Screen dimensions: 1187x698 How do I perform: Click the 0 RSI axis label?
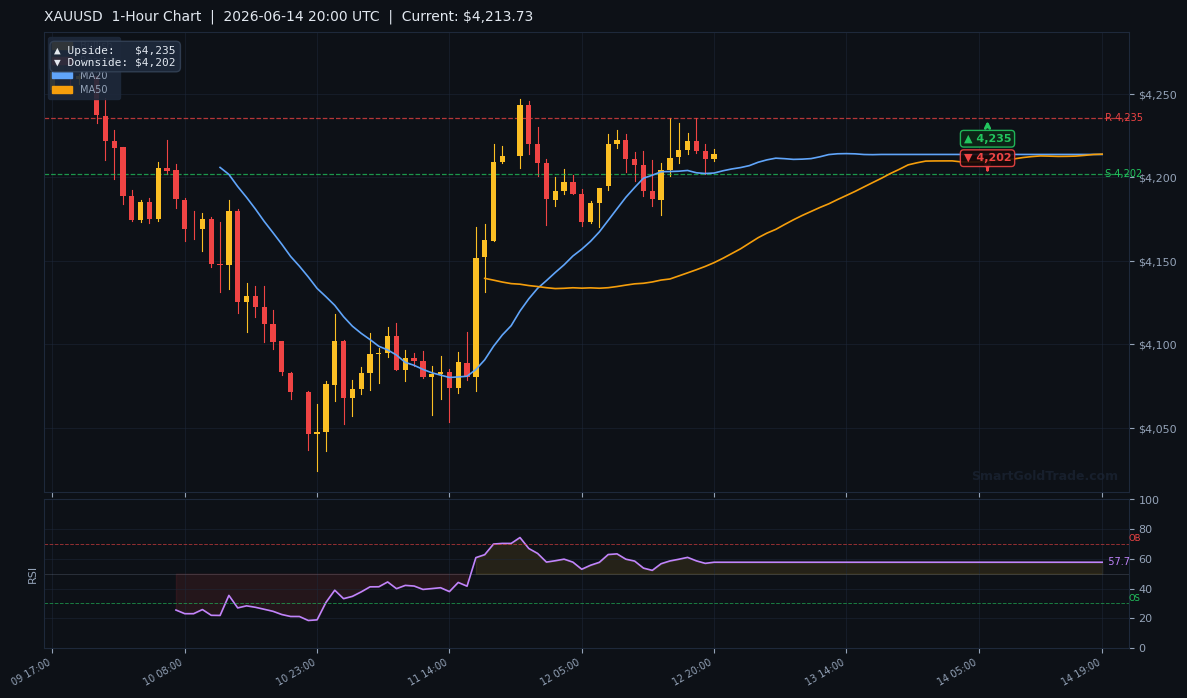pos(1142,648)
